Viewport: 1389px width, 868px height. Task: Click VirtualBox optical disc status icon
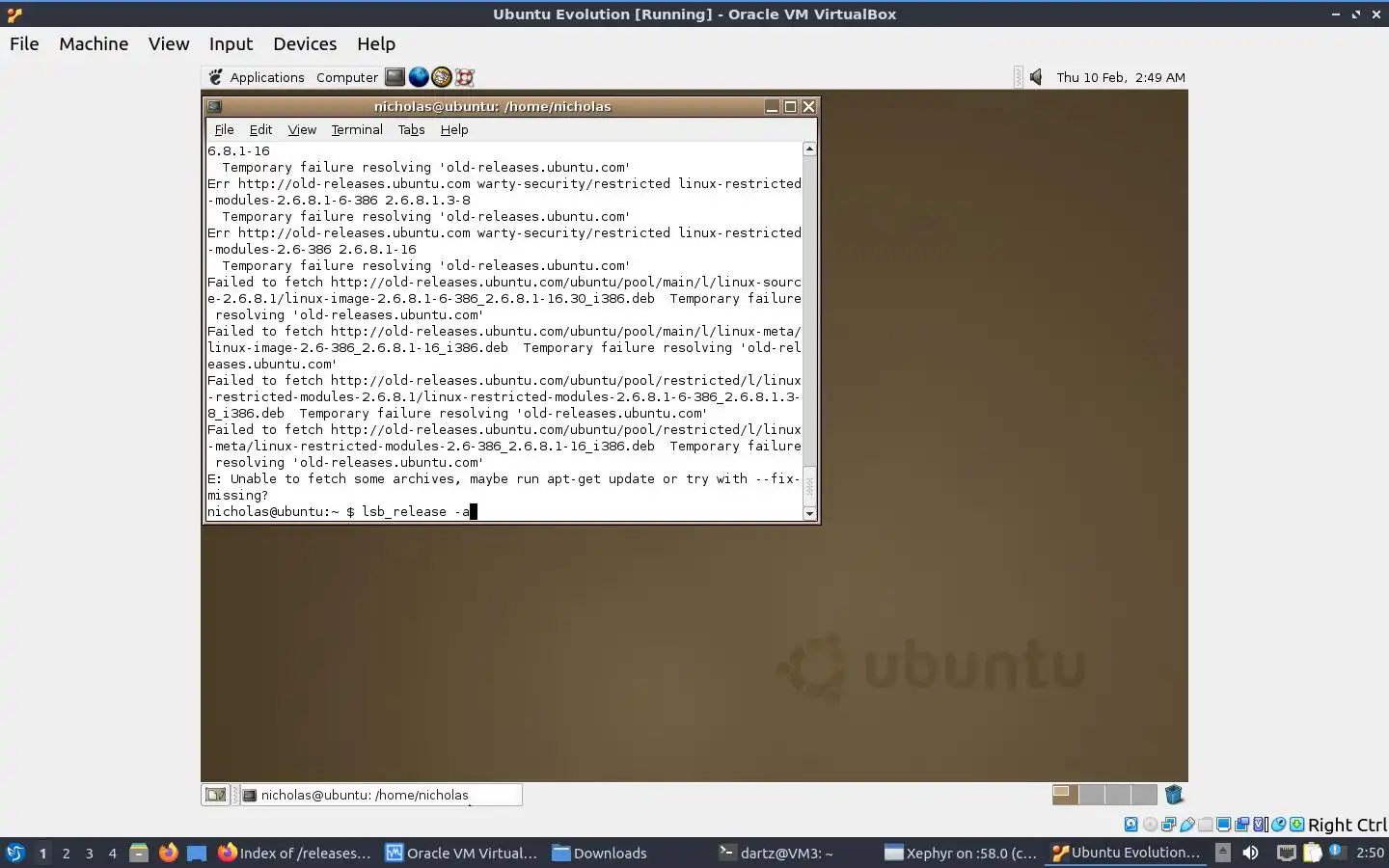(1150, 825)
